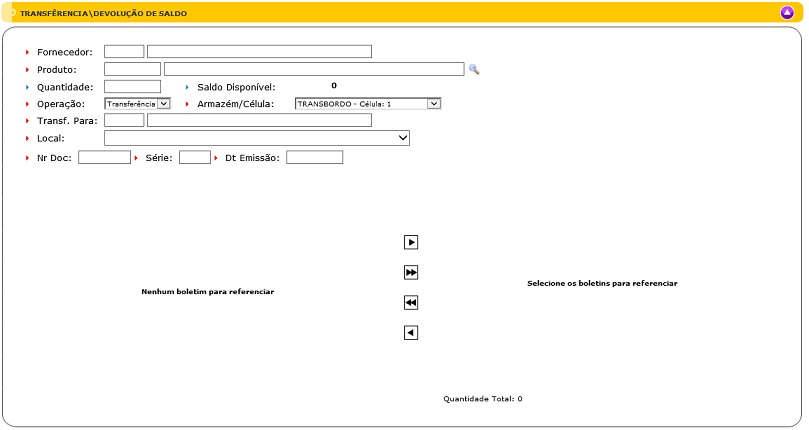Click the move selected left arrow button

(411, 332)
